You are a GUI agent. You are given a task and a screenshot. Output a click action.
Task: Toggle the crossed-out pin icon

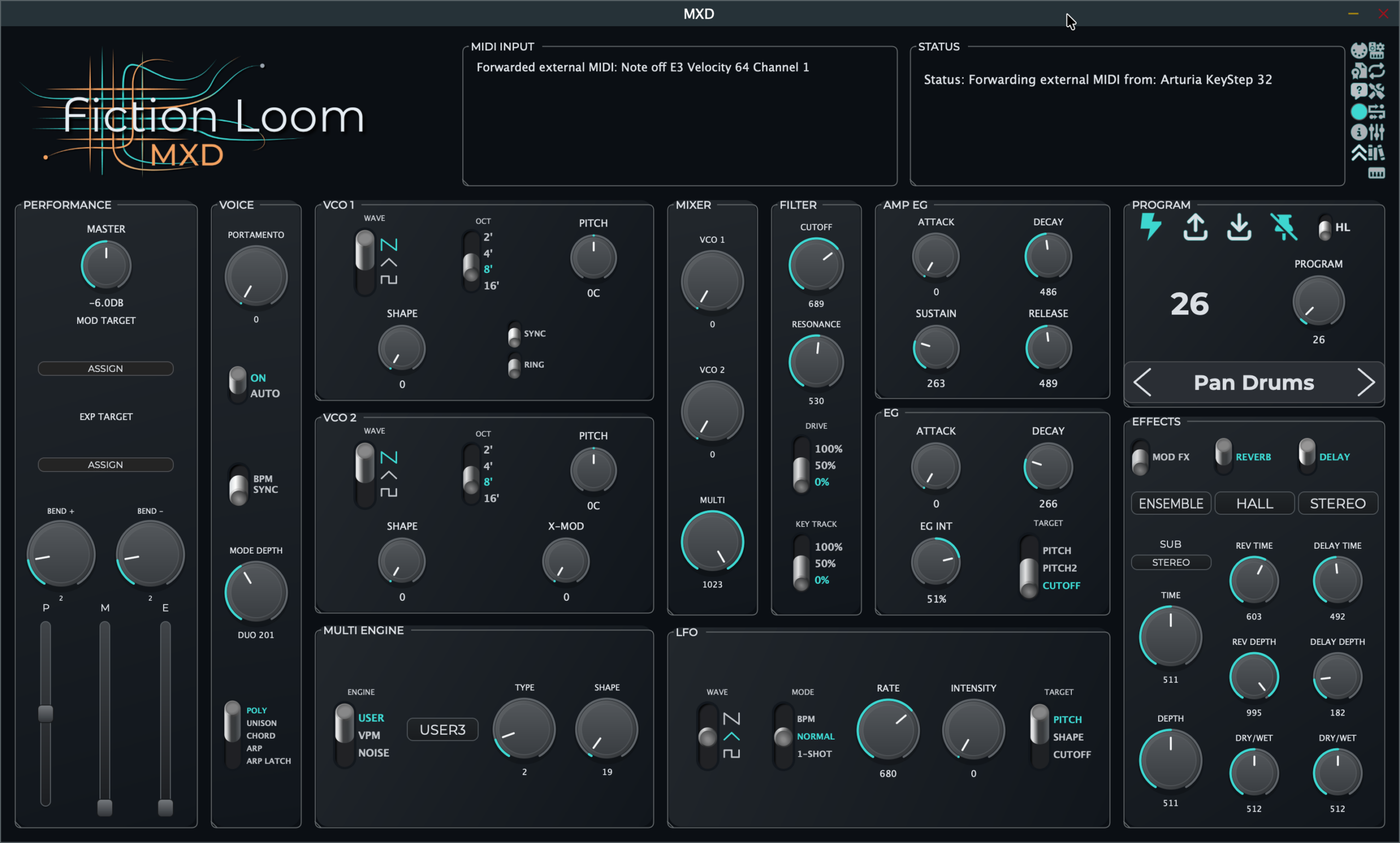pos(1283,226)
